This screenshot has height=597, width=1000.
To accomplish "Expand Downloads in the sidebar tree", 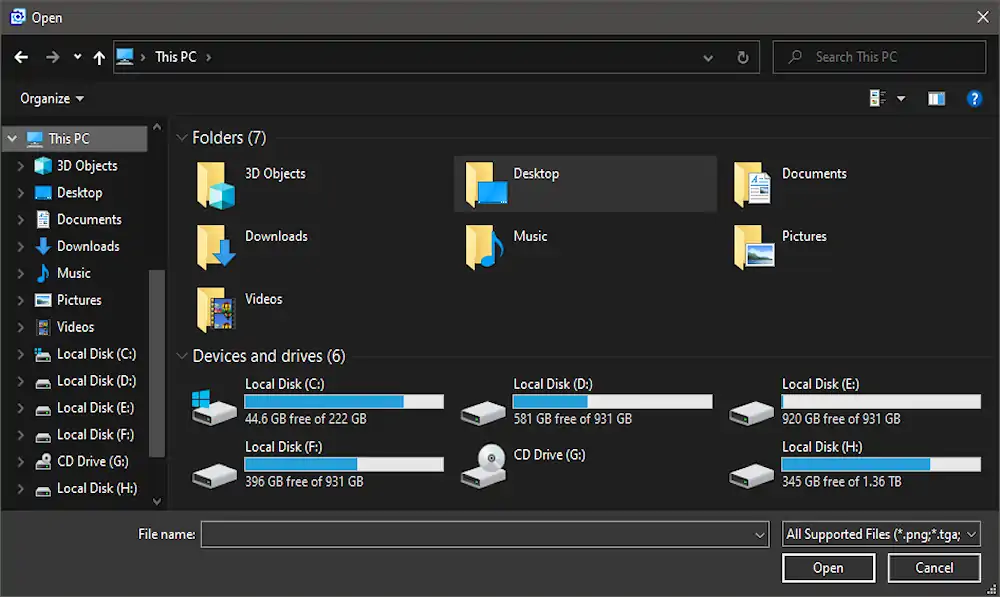I will pyautogui.click(x=20, y=247).
